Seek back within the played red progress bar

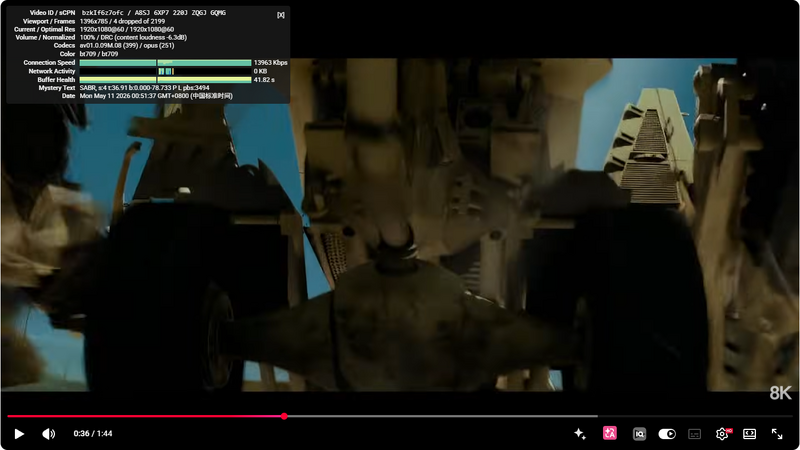coord(144,416)
